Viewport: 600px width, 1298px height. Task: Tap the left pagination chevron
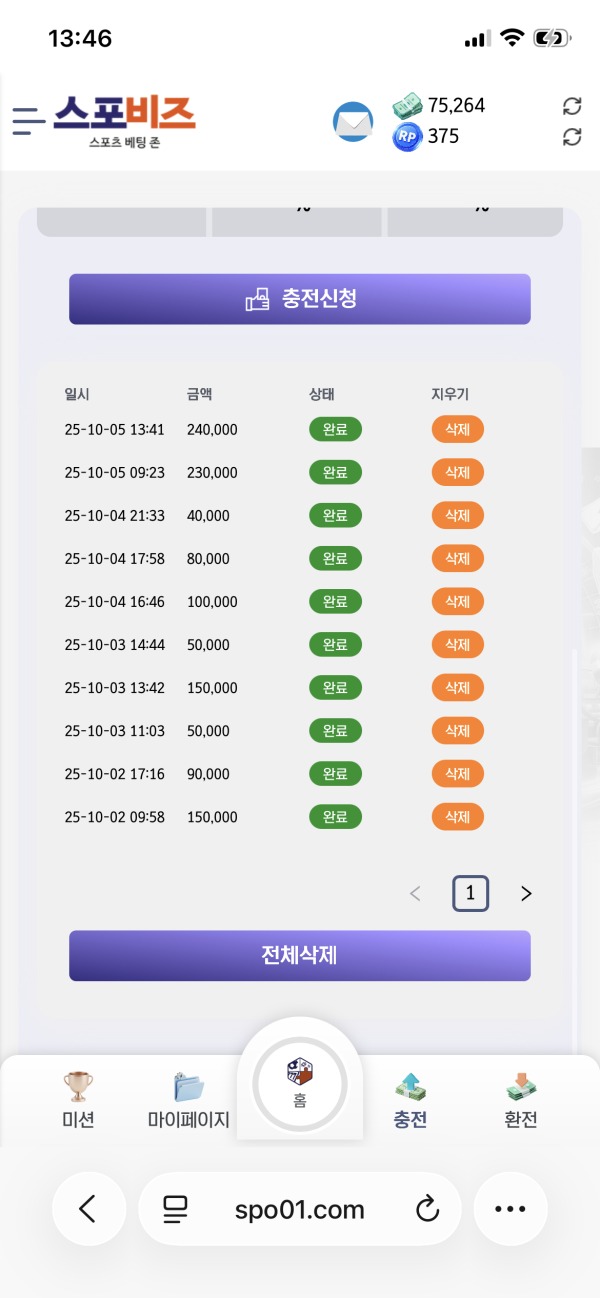(x=415, y=893)
